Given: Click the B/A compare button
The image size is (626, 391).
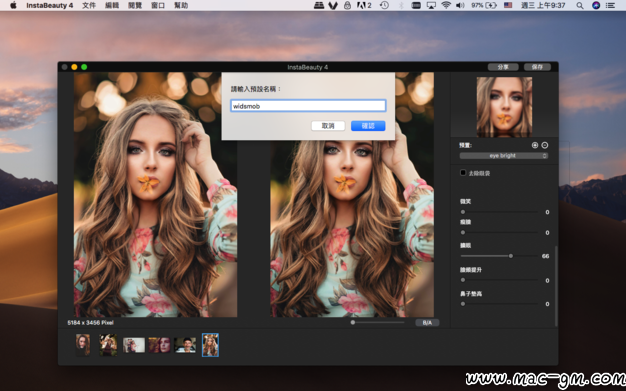Looking at the screenshot, I should [427, 323].
